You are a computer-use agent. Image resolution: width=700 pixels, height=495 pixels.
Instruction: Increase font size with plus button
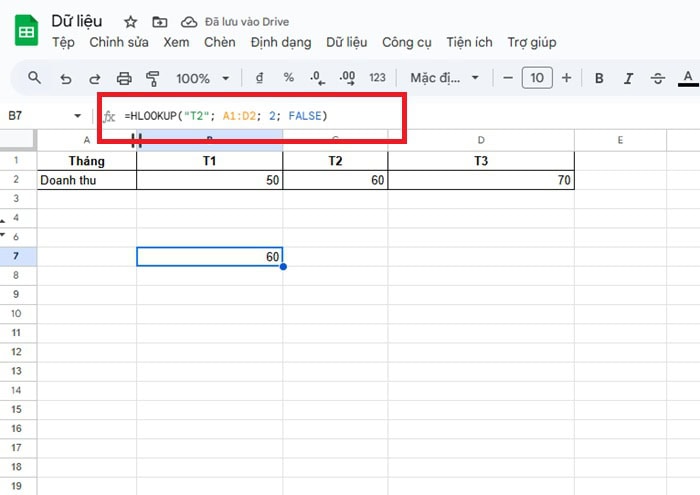click(567, 78)
